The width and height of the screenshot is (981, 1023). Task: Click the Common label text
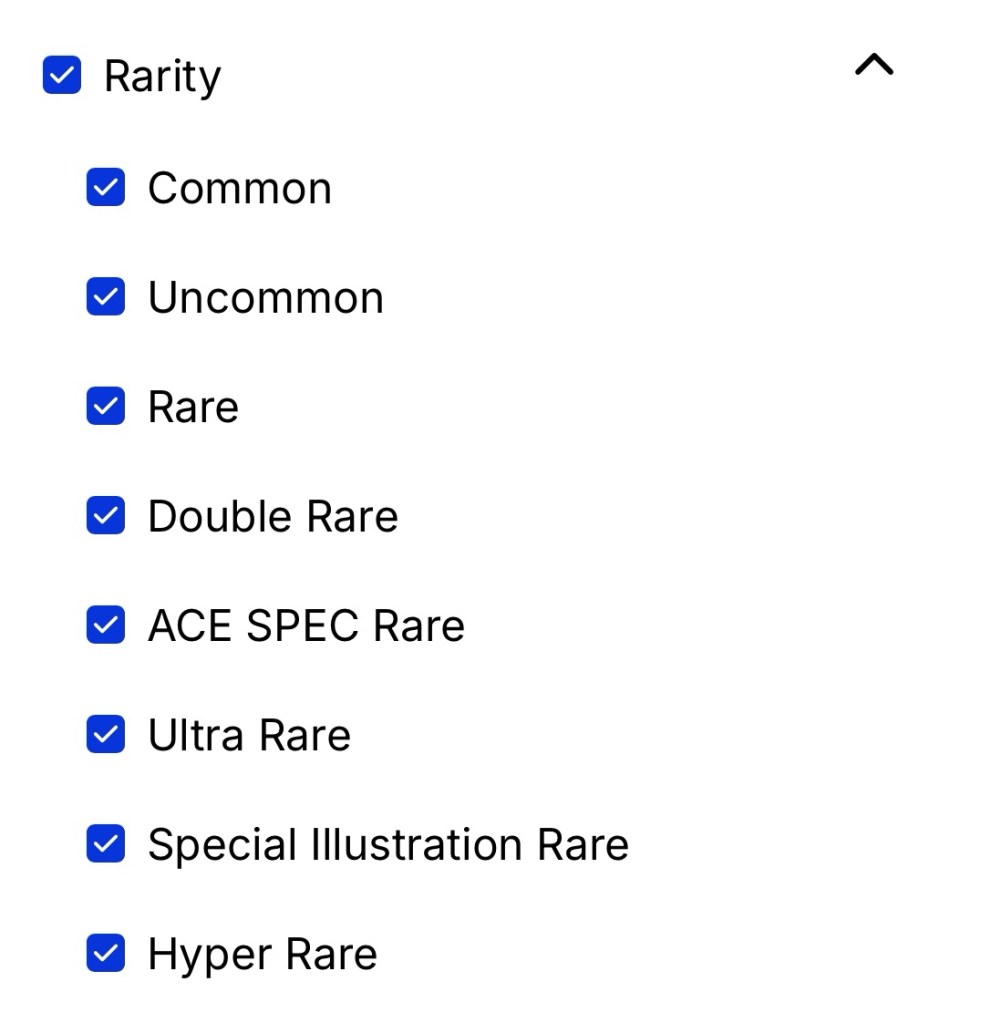(x=239, y=189)
